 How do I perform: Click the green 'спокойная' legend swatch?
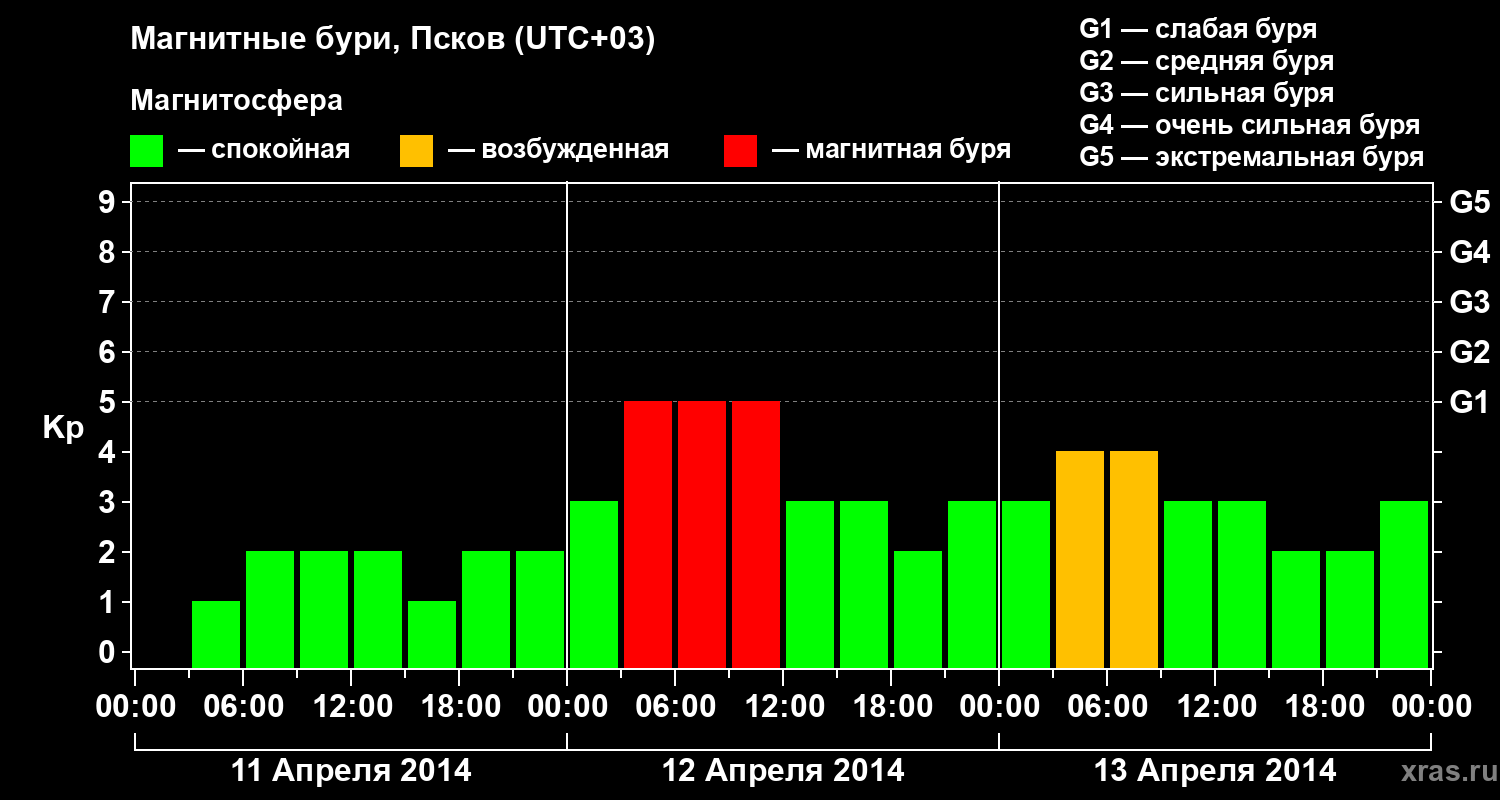(x=147, y=151)
